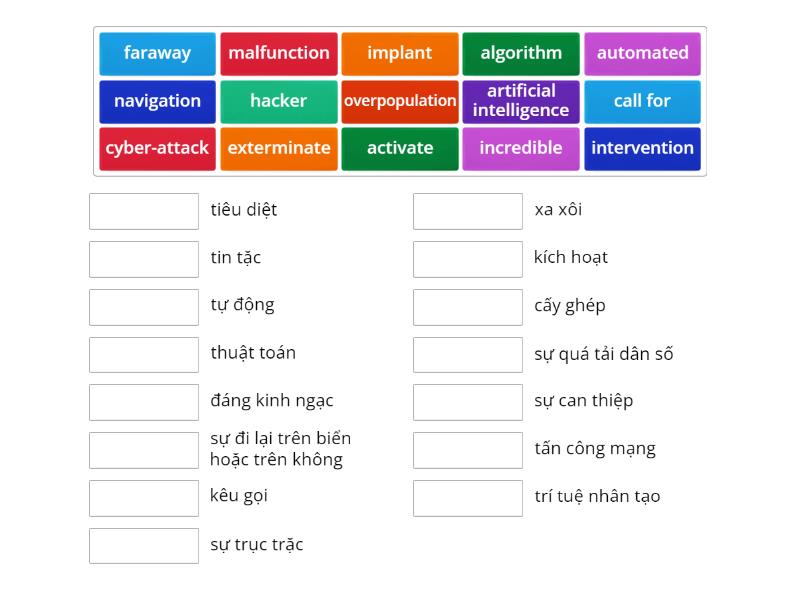The height and width of the screenshot is (600, 800).
Task: Pick the orange 'implant' tile
Action: (x=400, y=54)
